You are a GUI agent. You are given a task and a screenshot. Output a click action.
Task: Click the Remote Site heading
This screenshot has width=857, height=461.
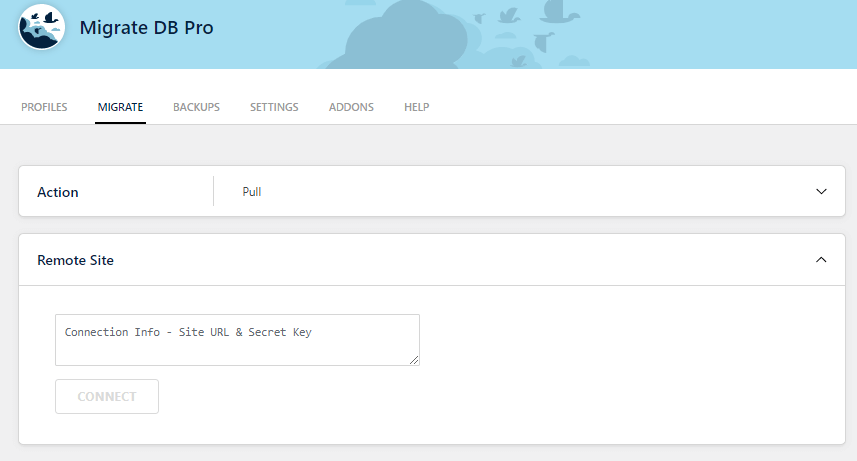click(75, 260)
